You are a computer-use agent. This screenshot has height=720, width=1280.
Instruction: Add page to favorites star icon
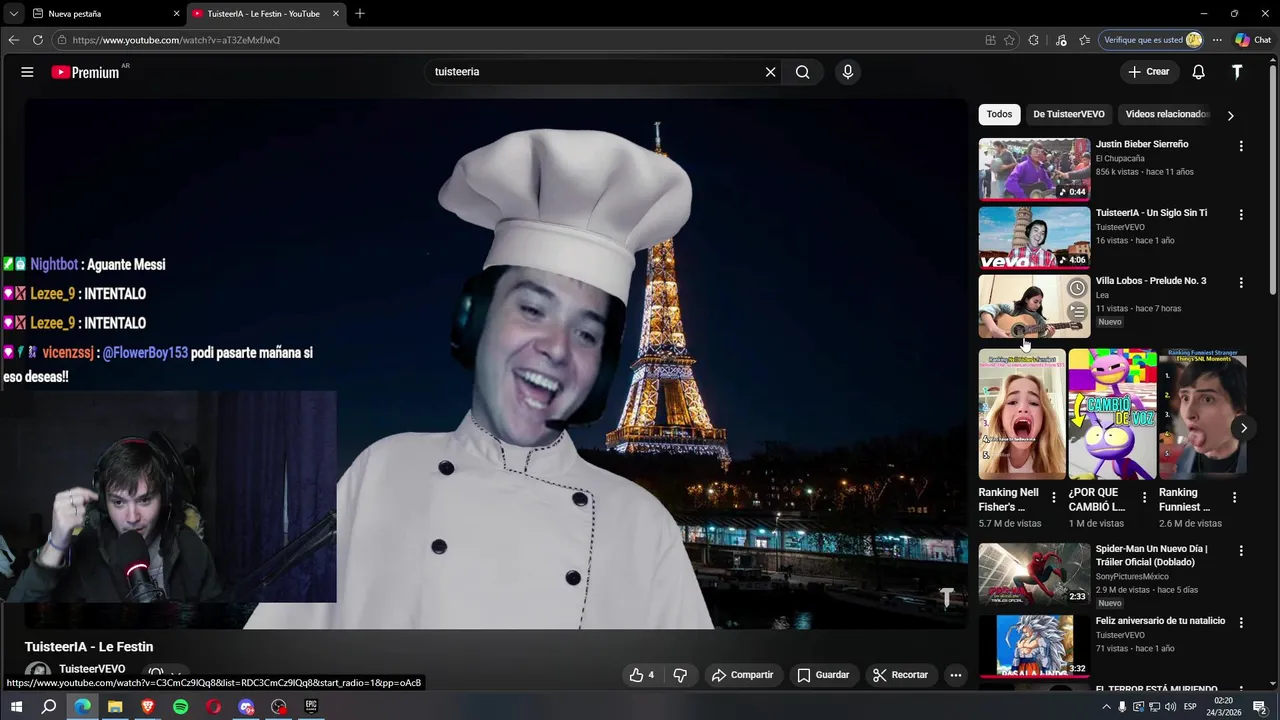pos(1009,40)
